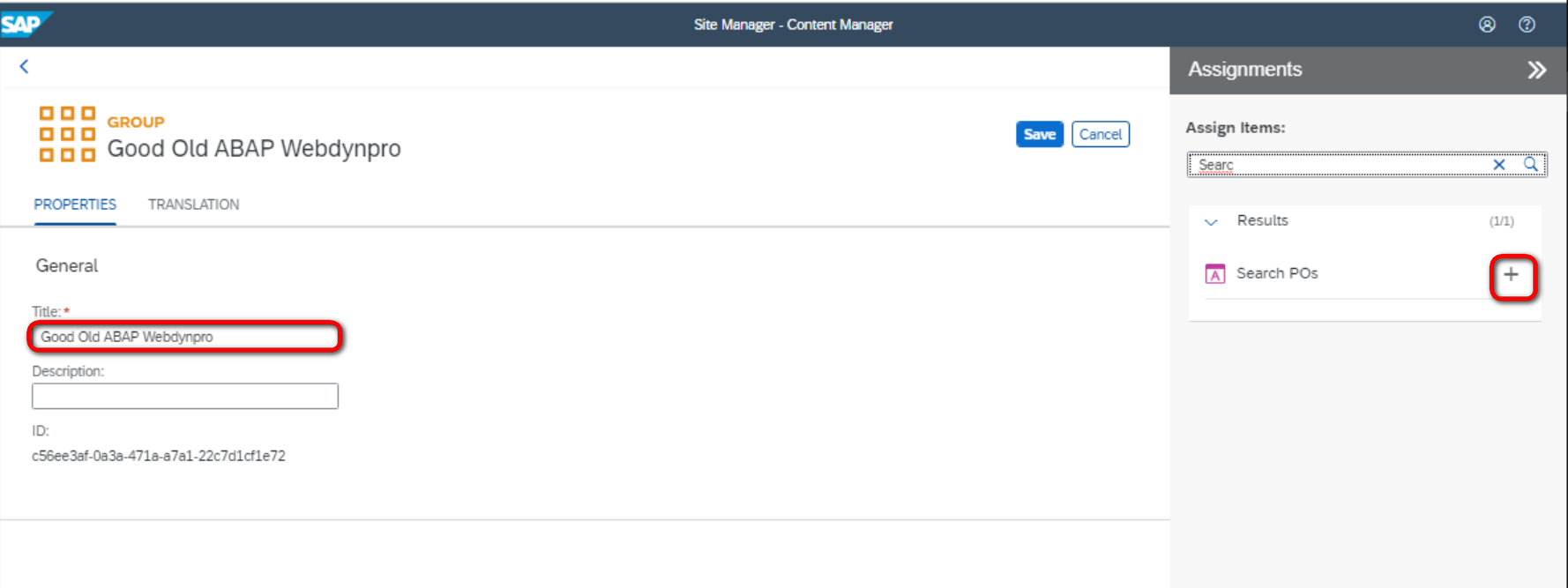Cancel editing the group
This screenshot has height=588, width=1568.
tap(1101, 134)
